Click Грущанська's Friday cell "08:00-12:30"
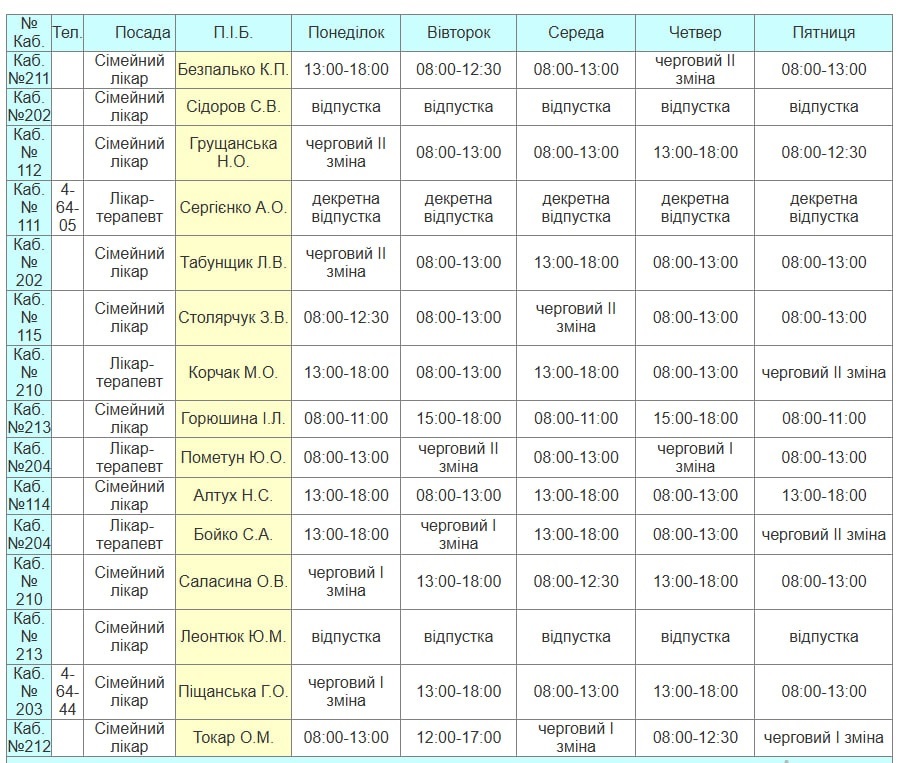901x763 pixels. pyautogui.click(x=823, y=152)
